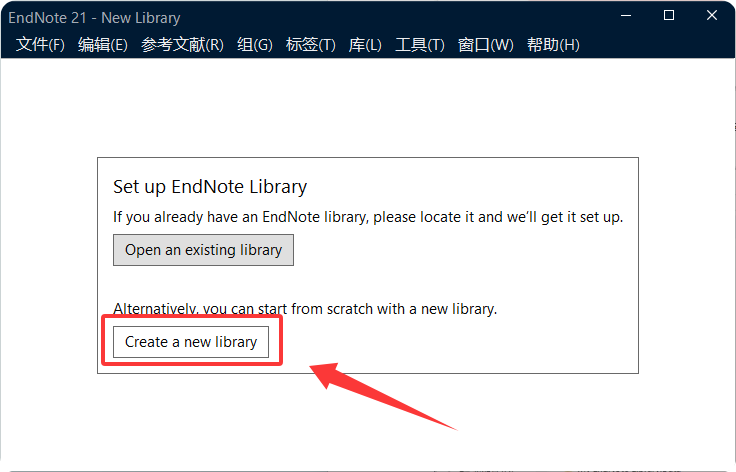Click Open an existing library button
The width and height of the screenshot is (736, 472).
pos(203,250)
